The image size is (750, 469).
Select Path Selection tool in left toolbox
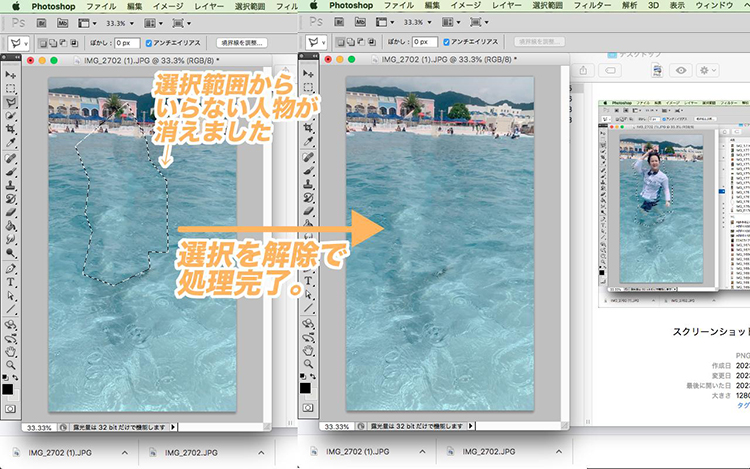click(11, 296)
